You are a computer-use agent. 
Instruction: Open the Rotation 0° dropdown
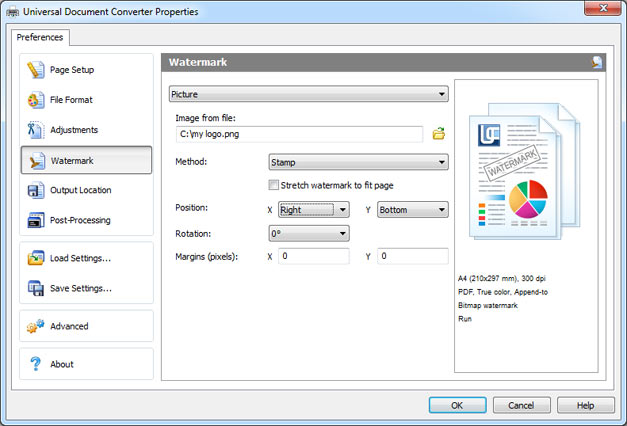click(x=309, y=234)
